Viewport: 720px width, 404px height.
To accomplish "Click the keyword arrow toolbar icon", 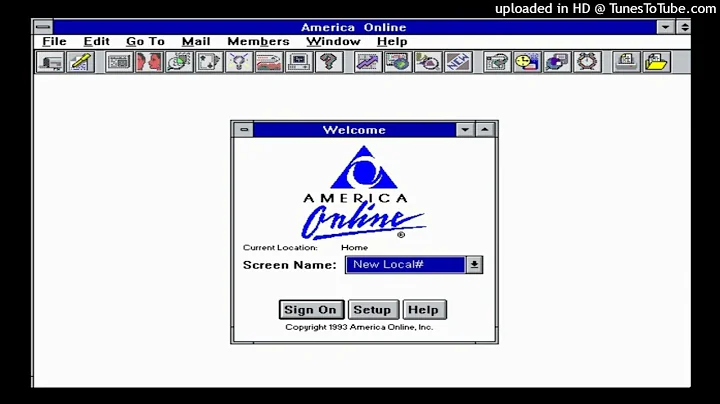I will pos(497,62).
